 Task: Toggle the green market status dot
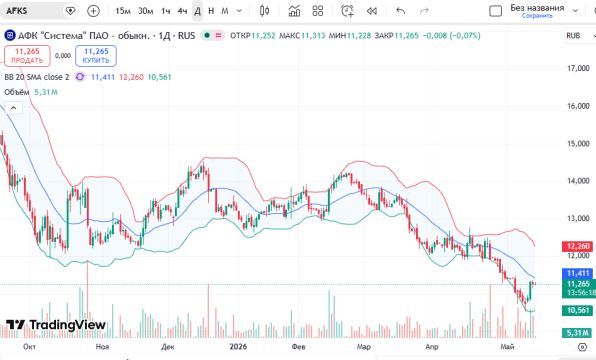[x=207, y=36]
